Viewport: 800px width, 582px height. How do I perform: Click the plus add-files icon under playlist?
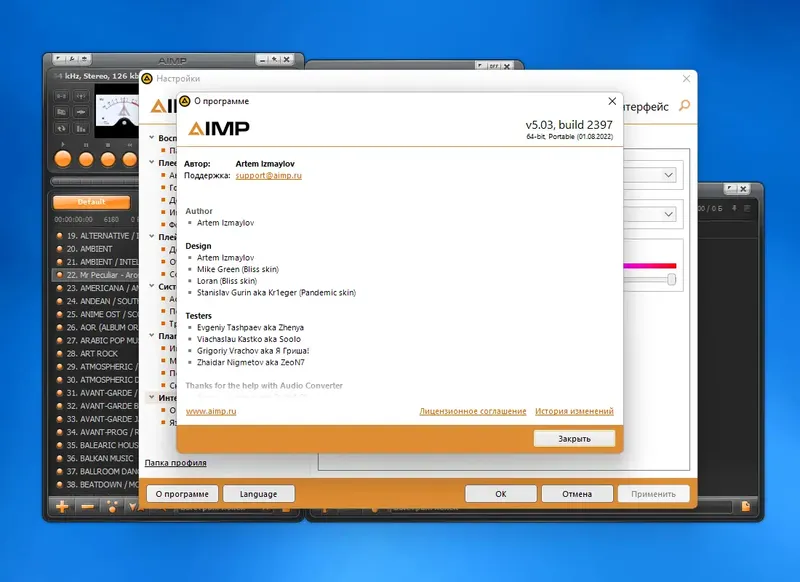coord(62,507)
